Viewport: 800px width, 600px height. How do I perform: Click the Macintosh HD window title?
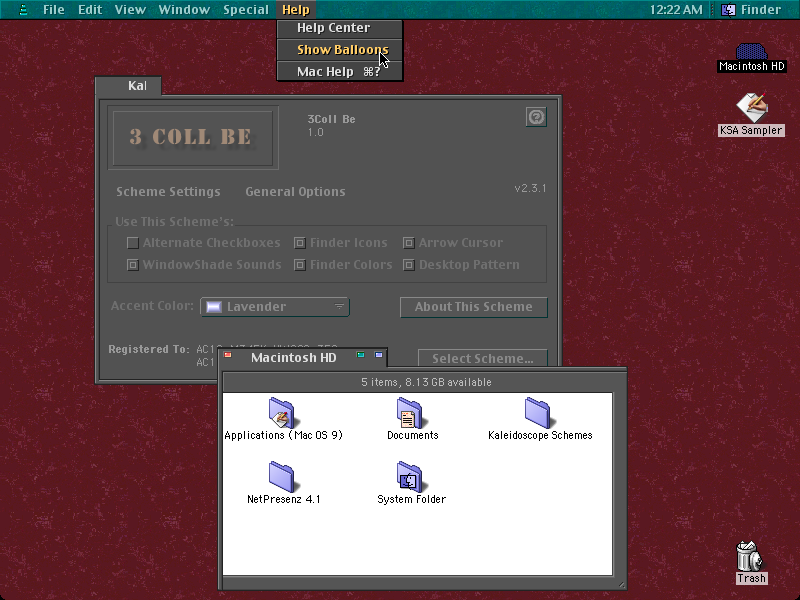(x=293, y=358)
